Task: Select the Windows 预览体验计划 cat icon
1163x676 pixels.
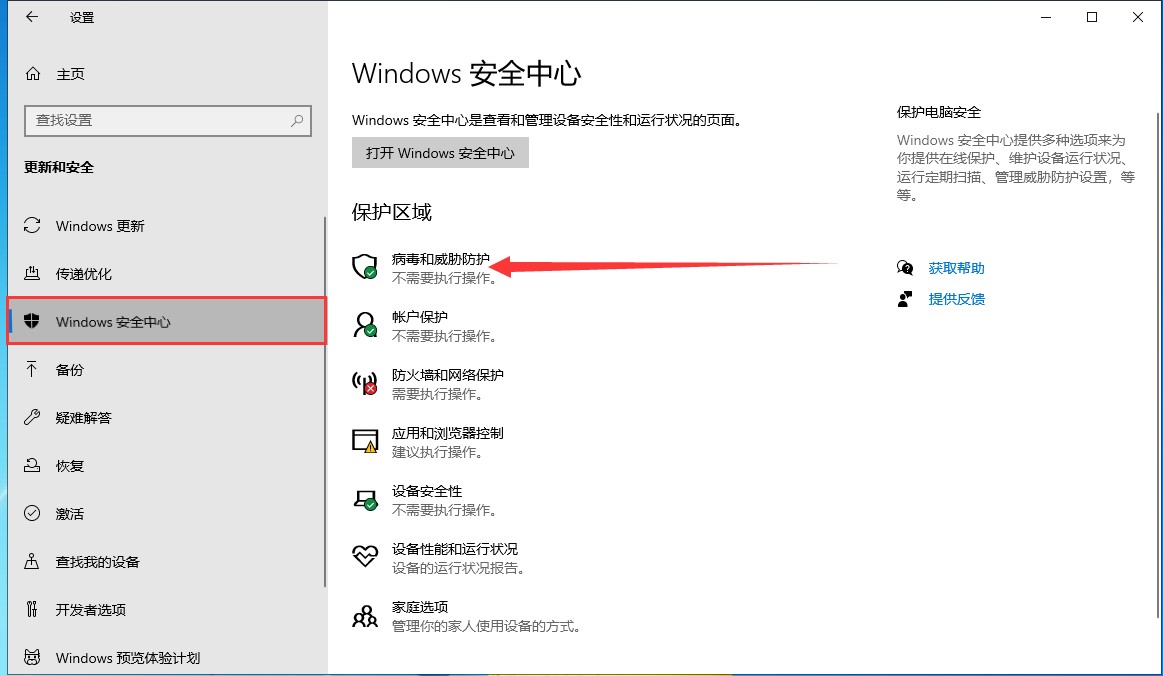Action: tap(32, 657)
